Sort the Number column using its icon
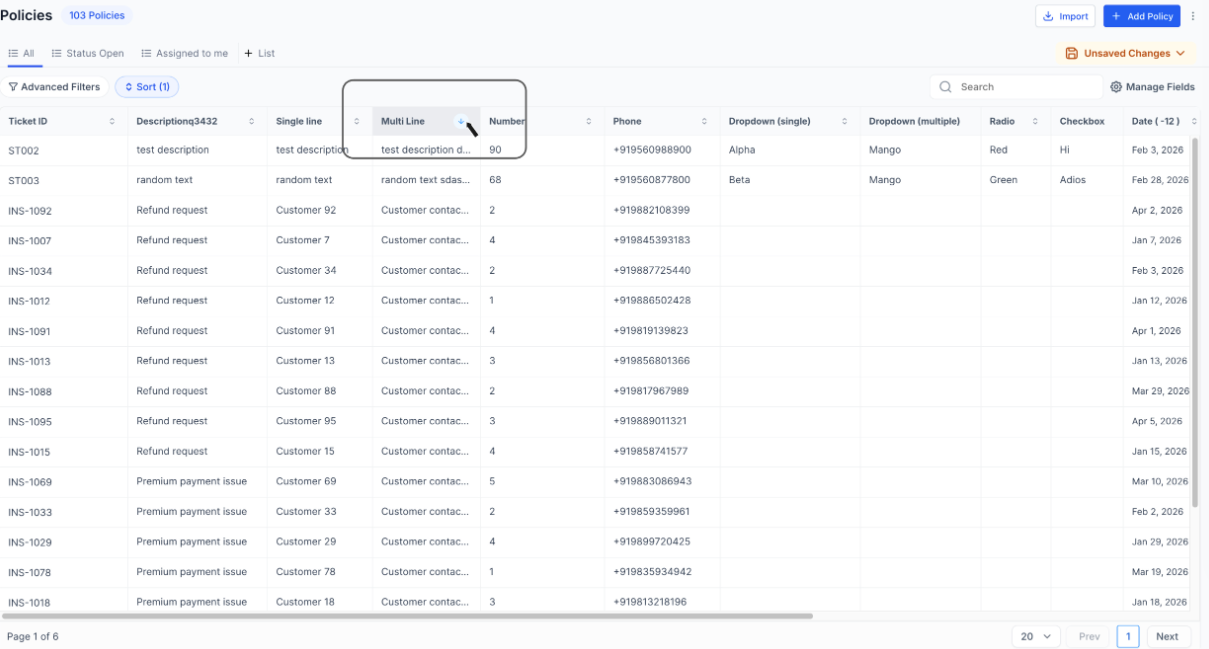The image size is (1209, 649). pos(589,121)
